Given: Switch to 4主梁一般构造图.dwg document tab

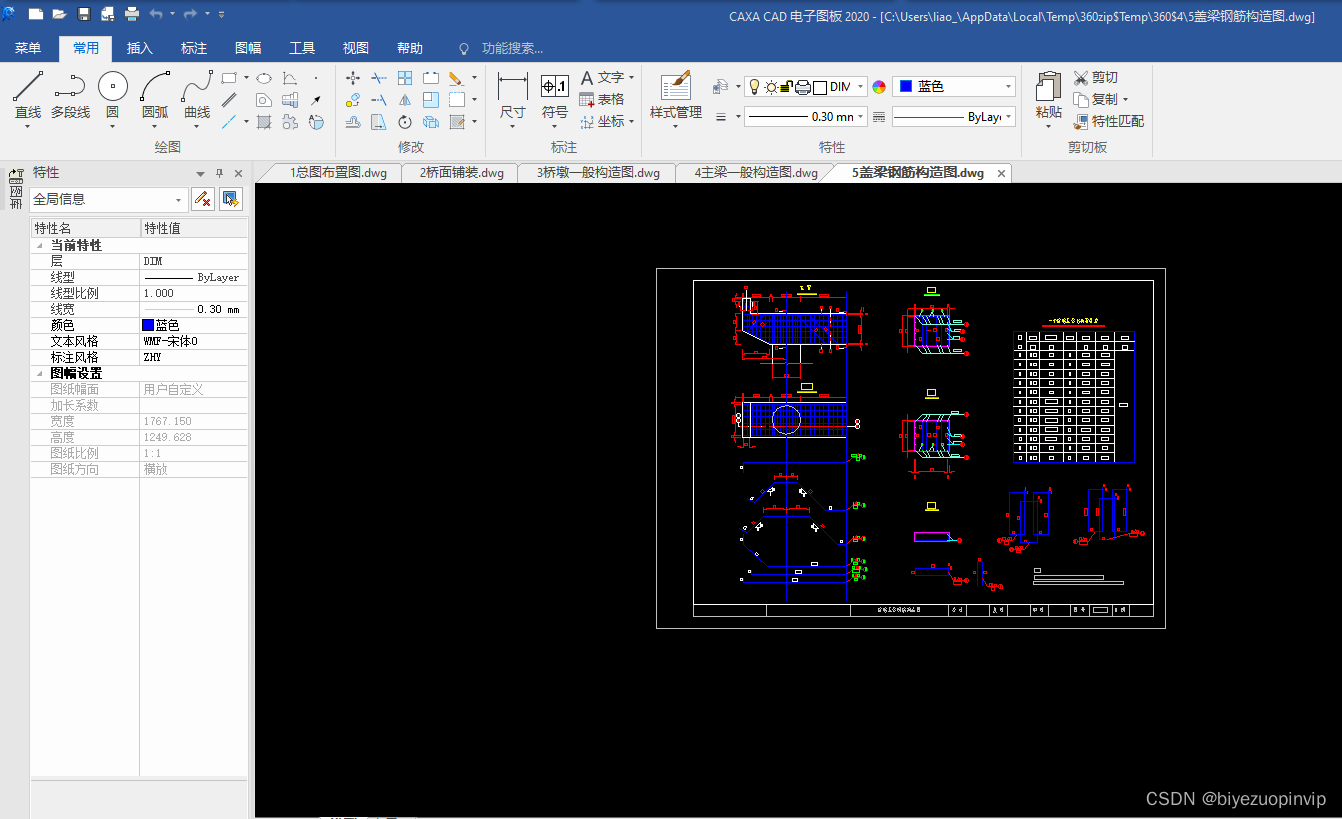Looking at the screenshot, I should tap(755, 173).
